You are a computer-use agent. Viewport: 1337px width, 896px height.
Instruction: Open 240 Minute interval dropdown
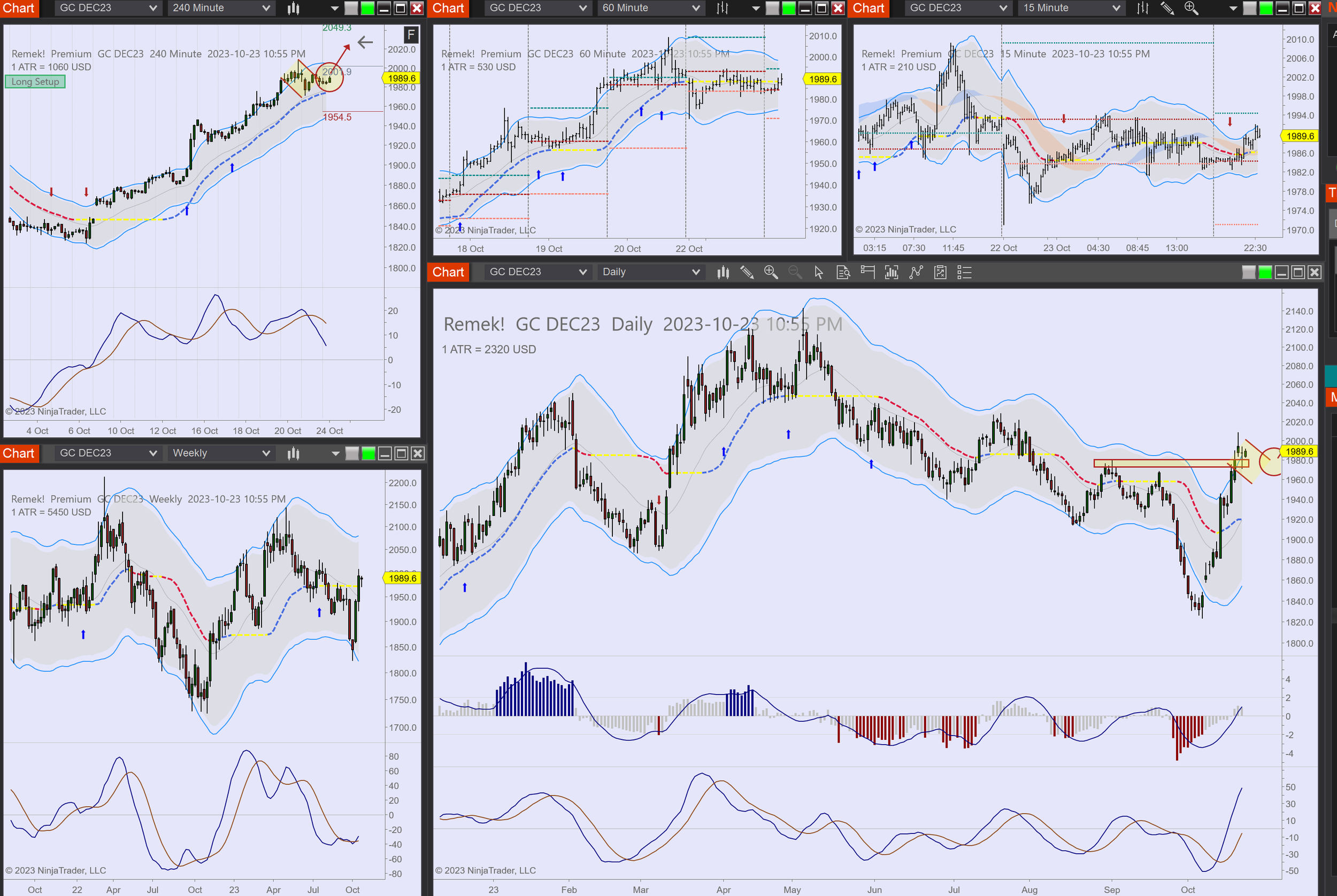pyautogui.click(x=221, y=8)
